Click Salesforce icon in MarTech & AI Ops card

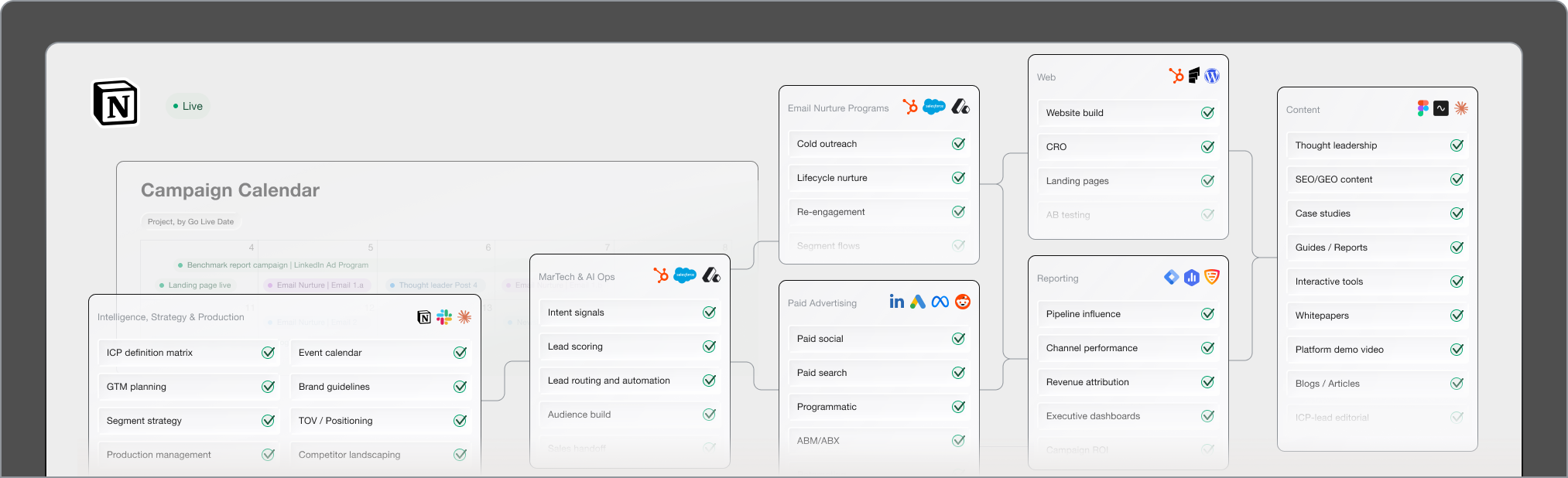point(685,275)
